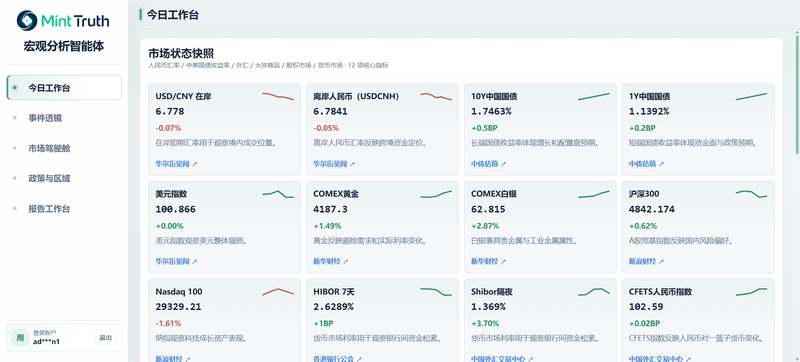
Task: Visit 新华财经 link on COMEX黄金 card
Action: (331, 262)
